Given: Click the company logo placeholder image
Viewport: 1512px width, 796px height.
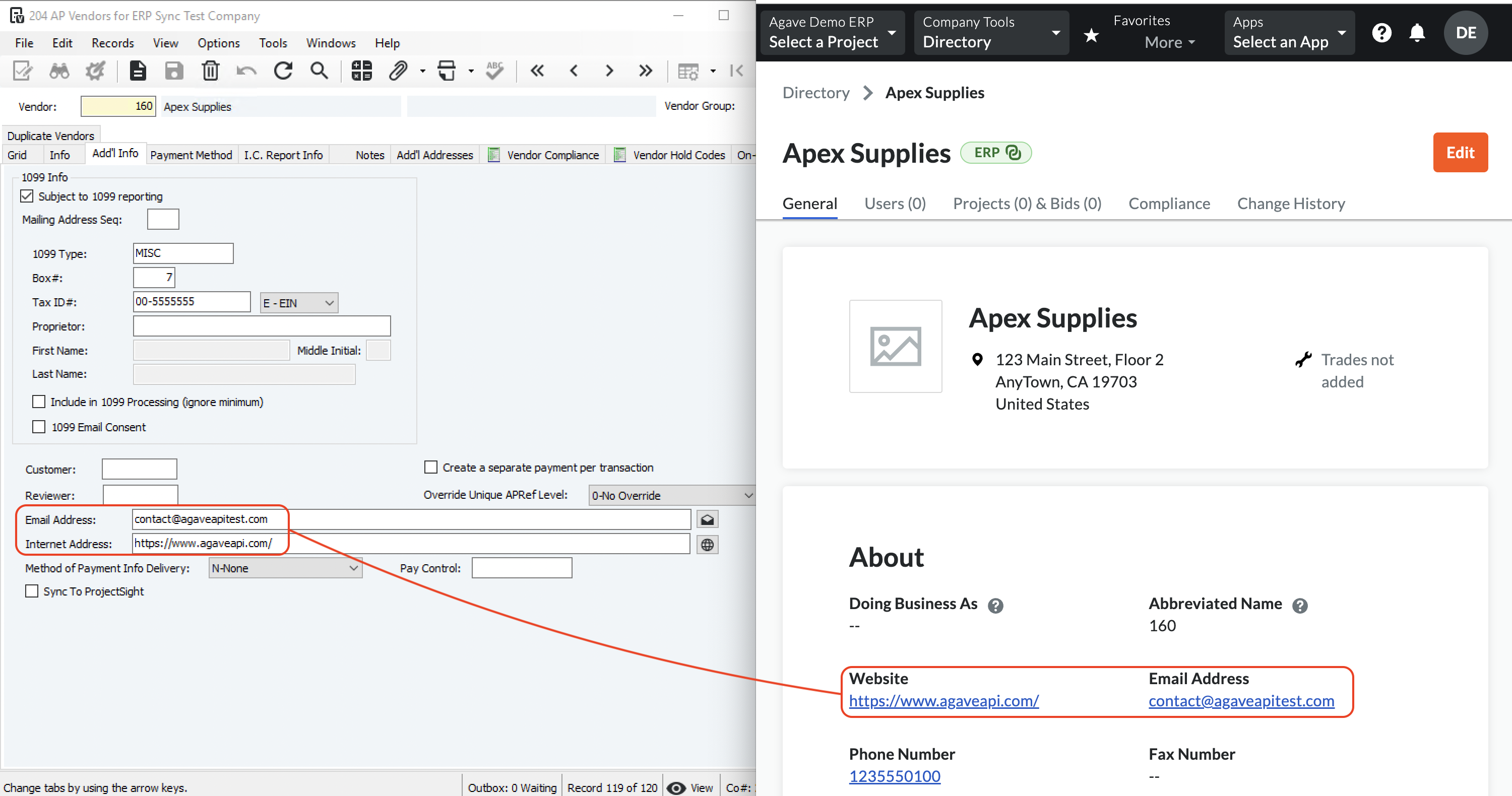Looking at the screenshot, I should pos(895,347).
